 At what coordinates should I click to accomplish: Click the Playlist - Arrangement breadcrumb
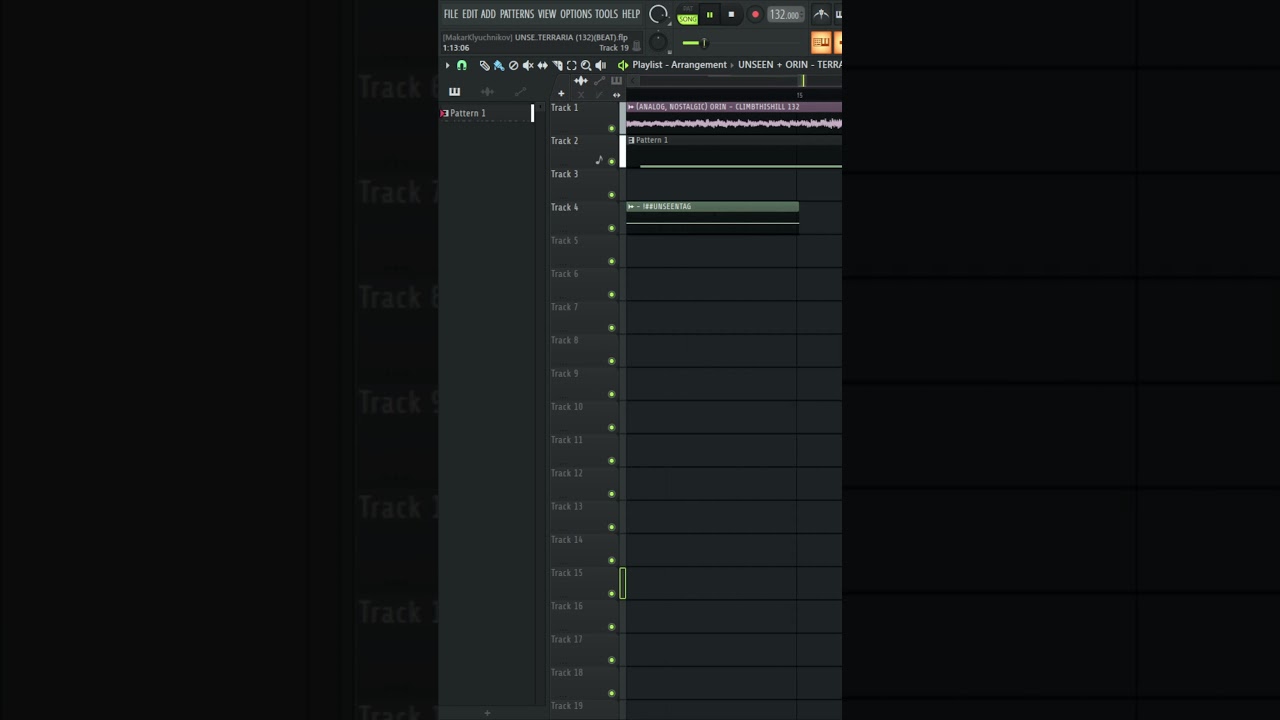680,65
